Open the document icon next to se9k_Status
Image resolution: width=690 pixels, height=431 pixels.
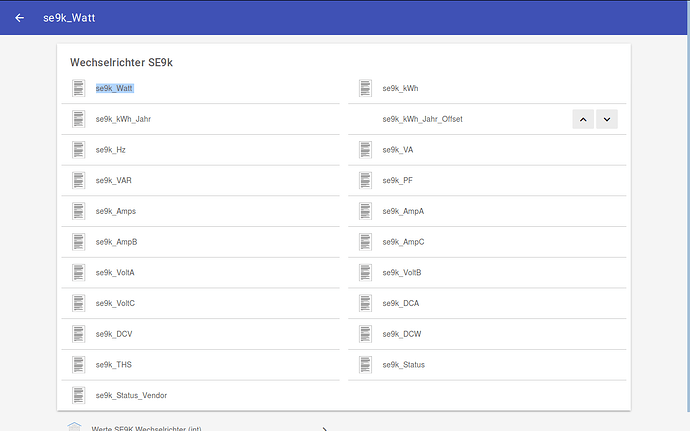365,365
